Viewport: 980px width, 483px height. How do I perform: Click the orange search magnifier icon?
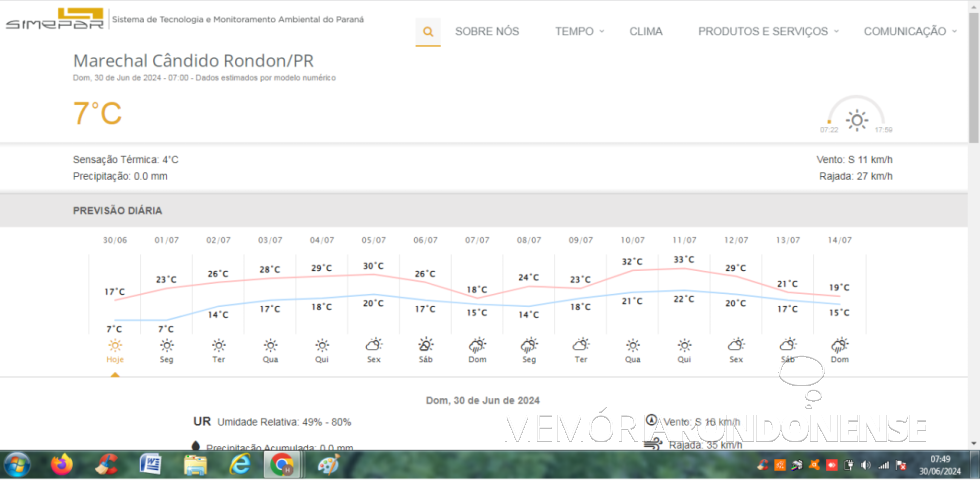428,32
